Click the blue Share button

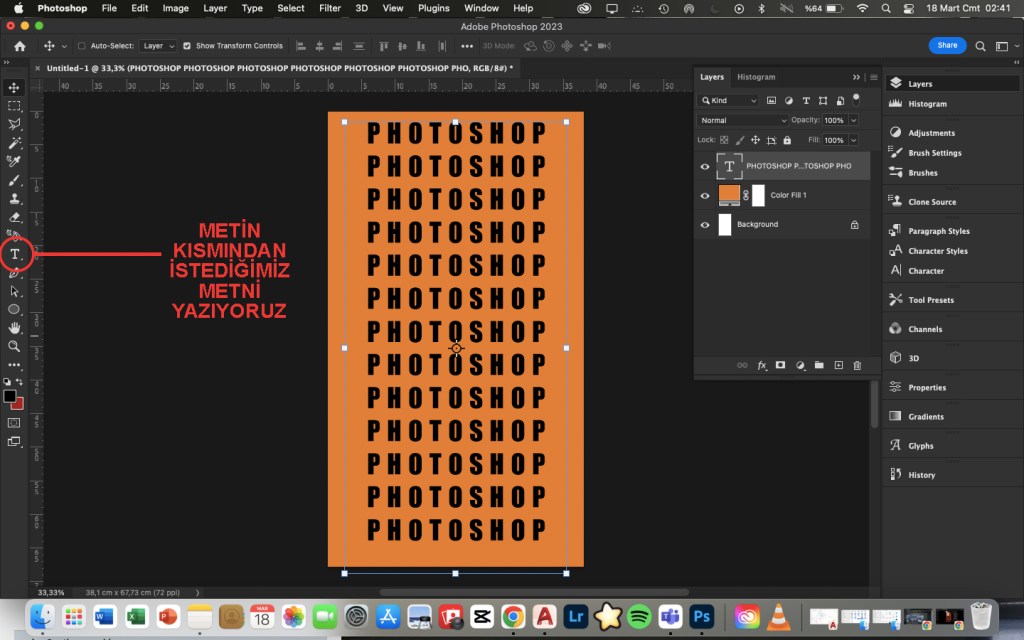pos(947,45)
